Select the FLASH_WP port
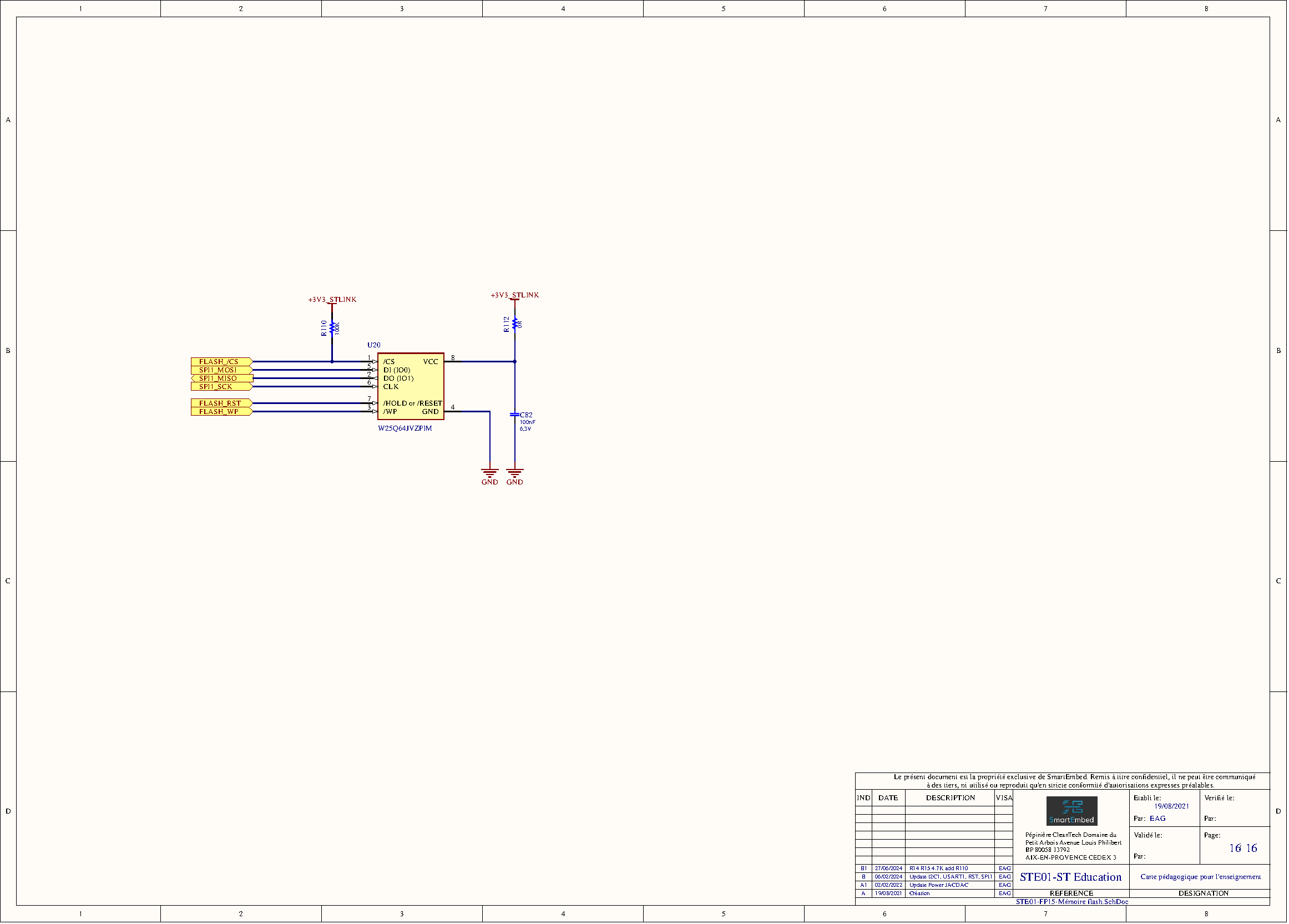Screen dimensions: 1289x924 (x=220, y=411)
